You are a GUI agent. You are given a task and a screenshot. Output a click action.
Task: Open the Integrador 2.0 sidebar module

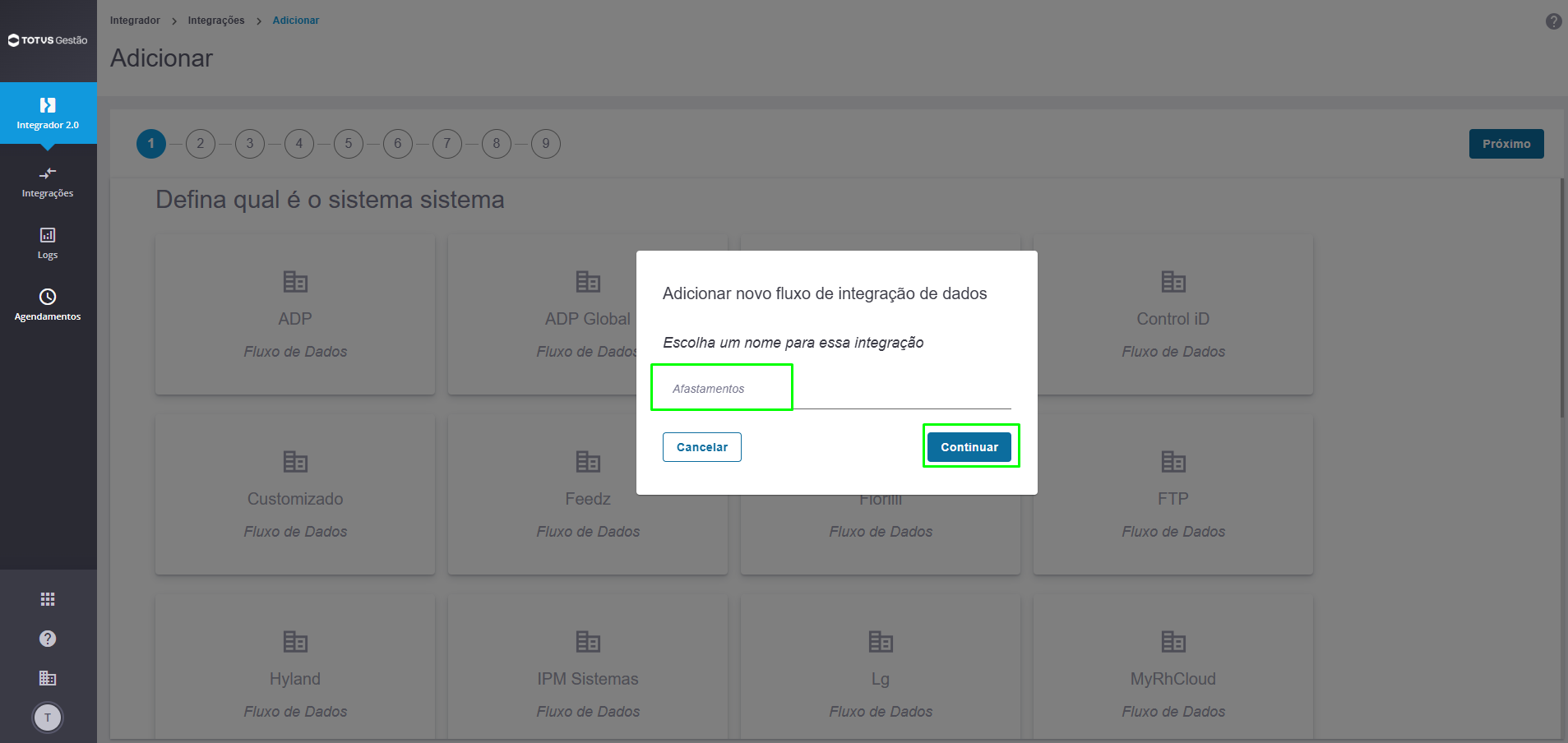coord(48,113)
